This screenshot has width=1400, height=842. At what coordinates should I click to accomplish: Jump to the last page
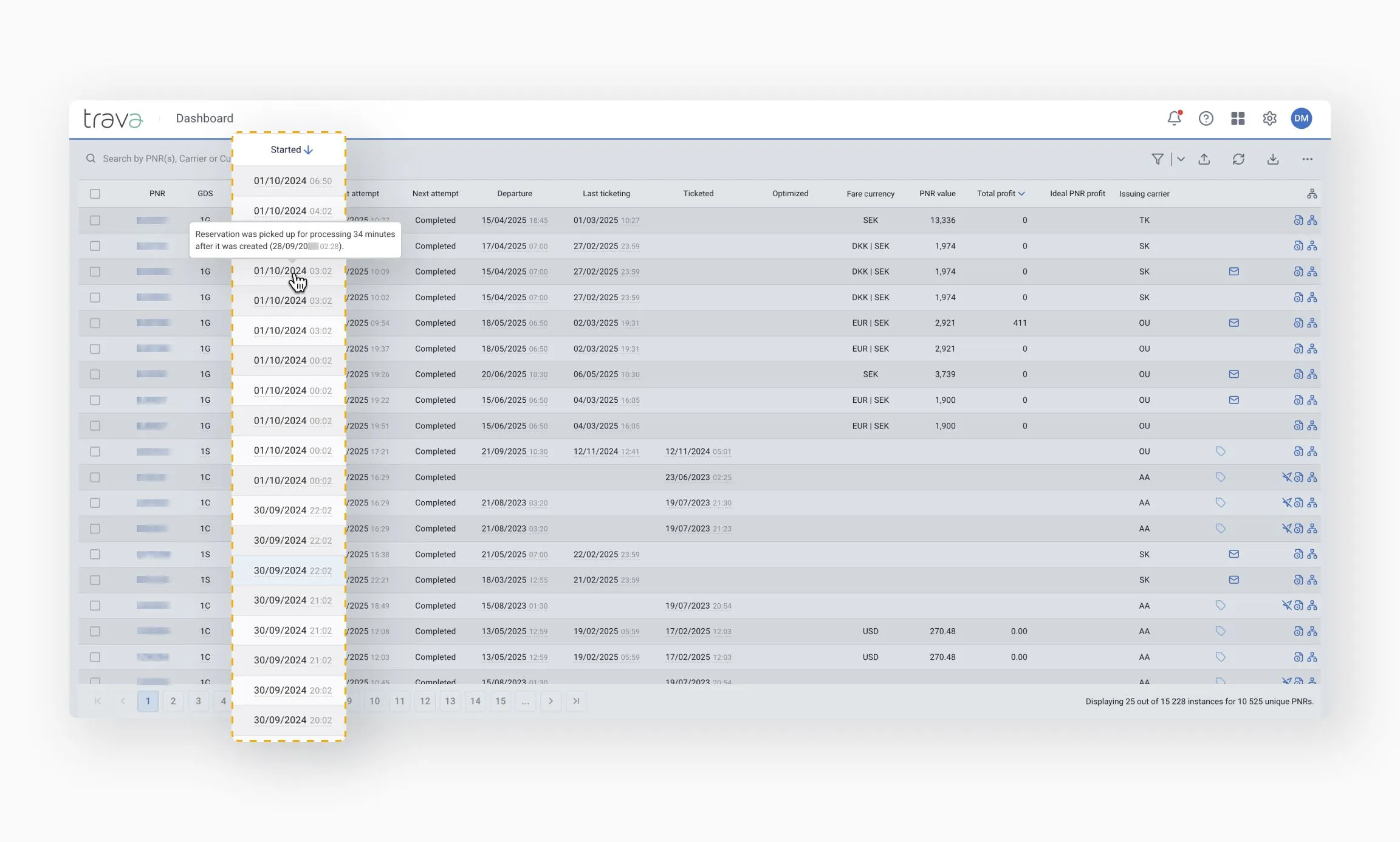[x=576, y=701]
